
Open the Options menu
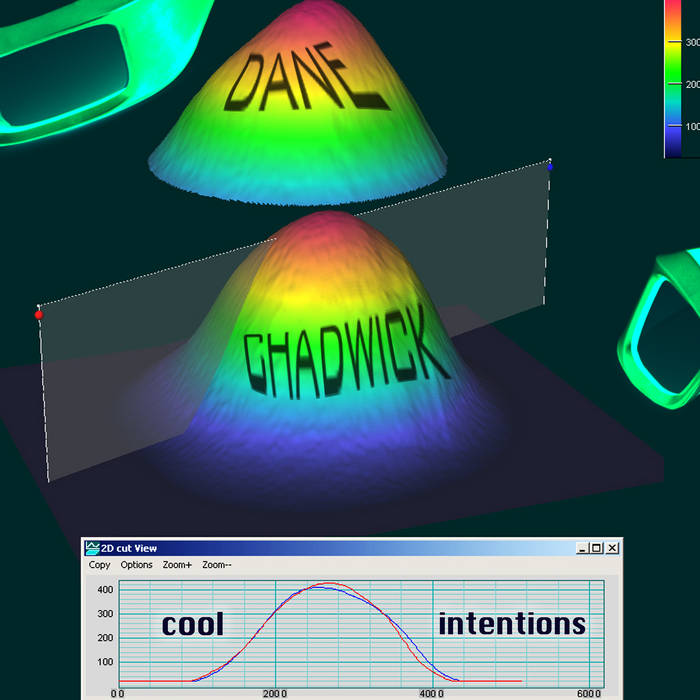coord(137,565)
